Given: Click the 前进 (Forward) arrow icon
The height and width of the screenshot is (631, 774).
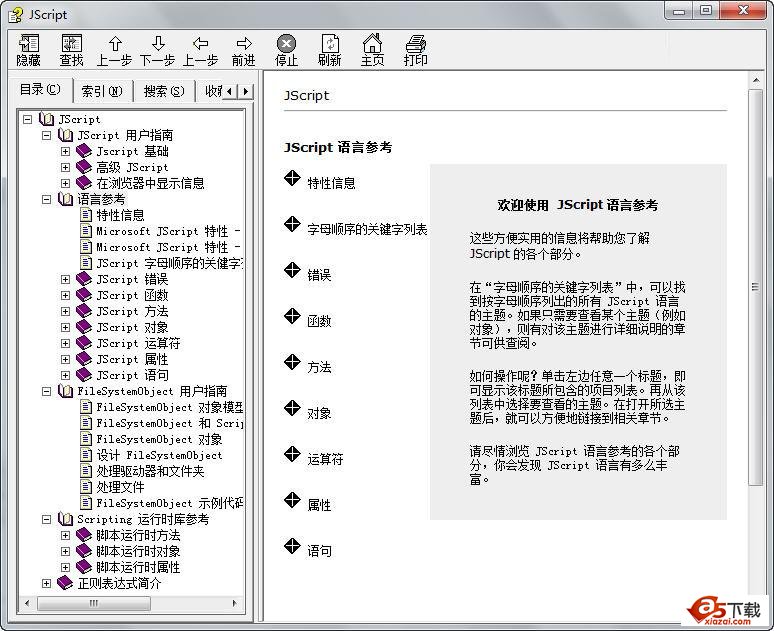Looking at the screenshot, I should click(244, 43).
